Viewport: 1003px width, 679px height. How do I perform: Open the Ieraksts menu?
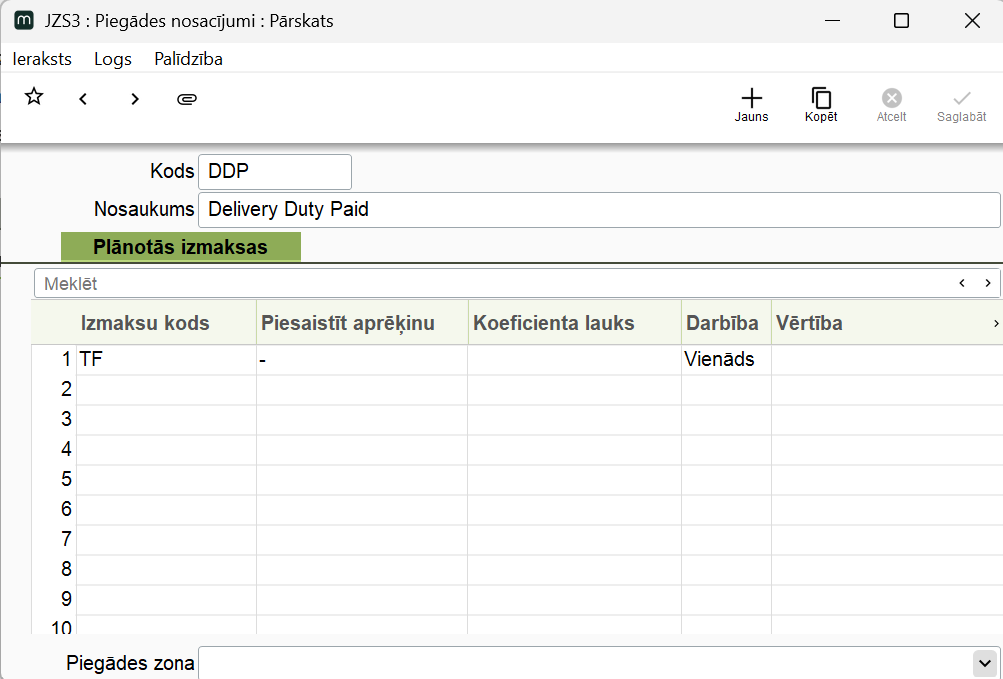42,59
